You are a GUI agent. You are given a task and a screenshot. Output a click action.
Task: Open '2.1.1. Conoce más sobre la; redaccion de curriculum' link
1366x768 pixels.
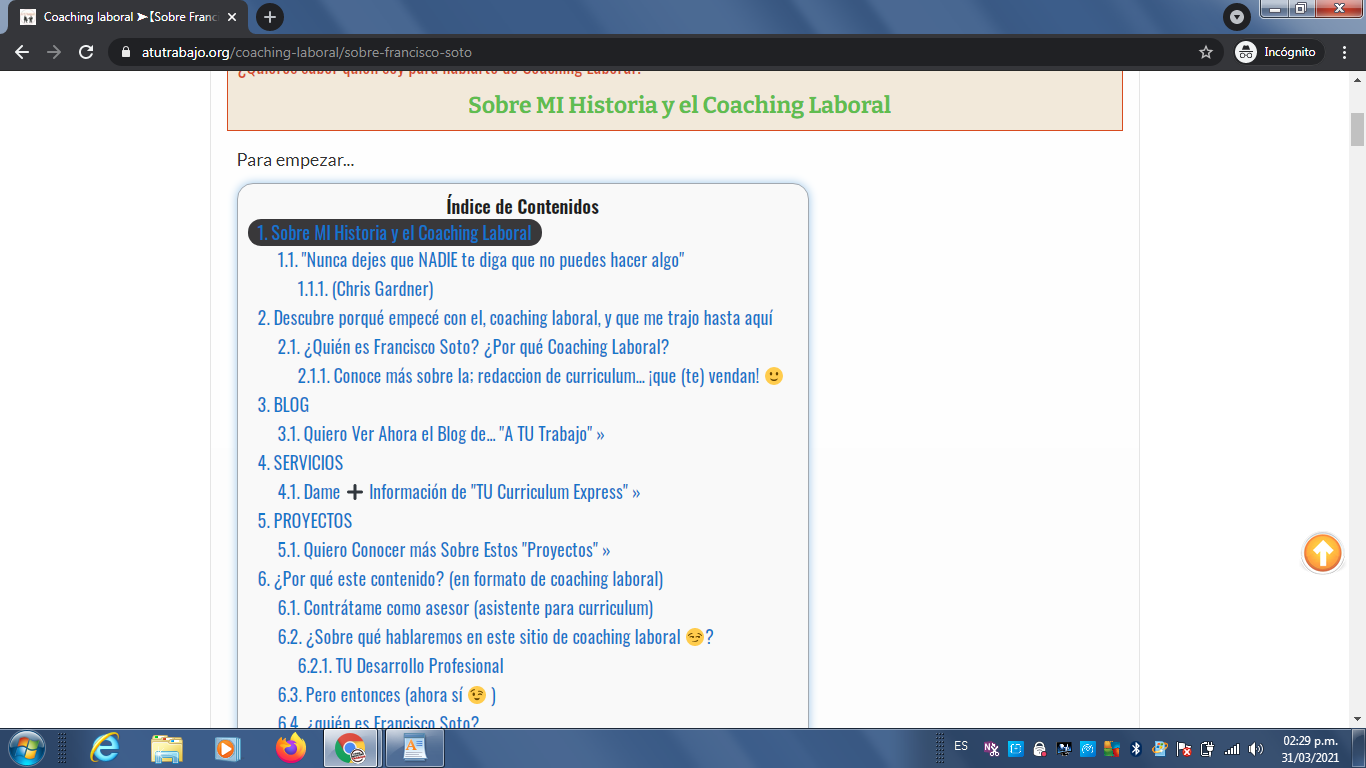click(540, 377)
